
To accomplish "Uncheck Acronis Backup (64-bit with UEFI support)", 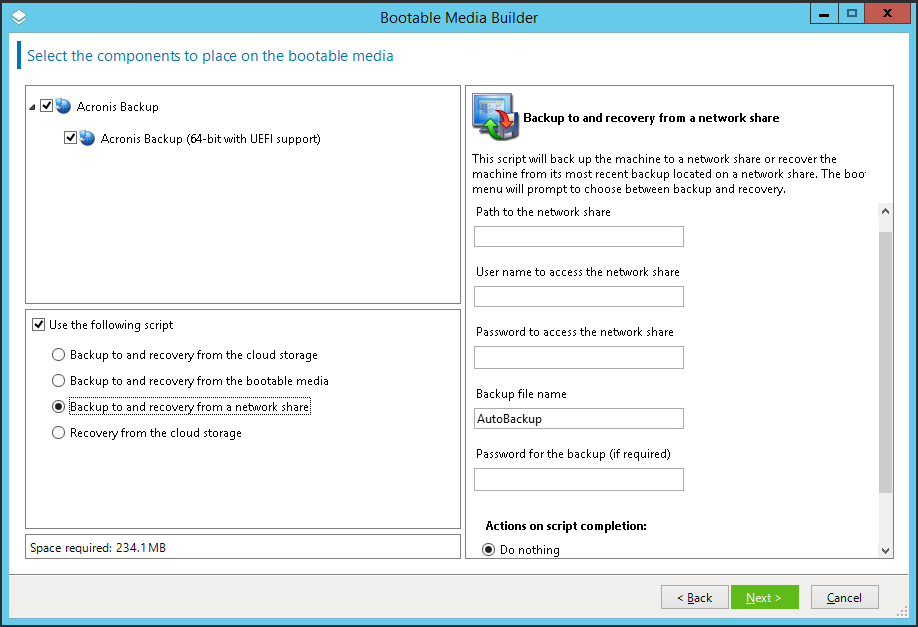I will click(70, 137).
